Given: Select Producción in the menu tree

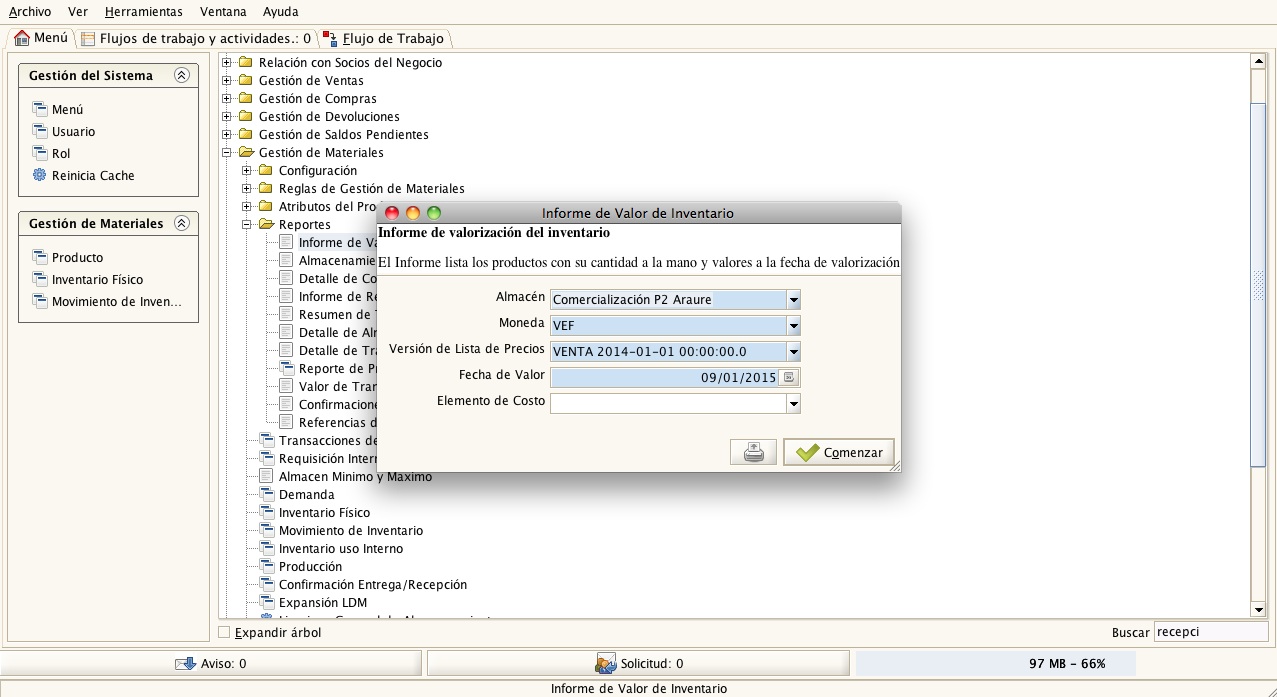Looking at the screenshot, I should (x=310, y=566).
